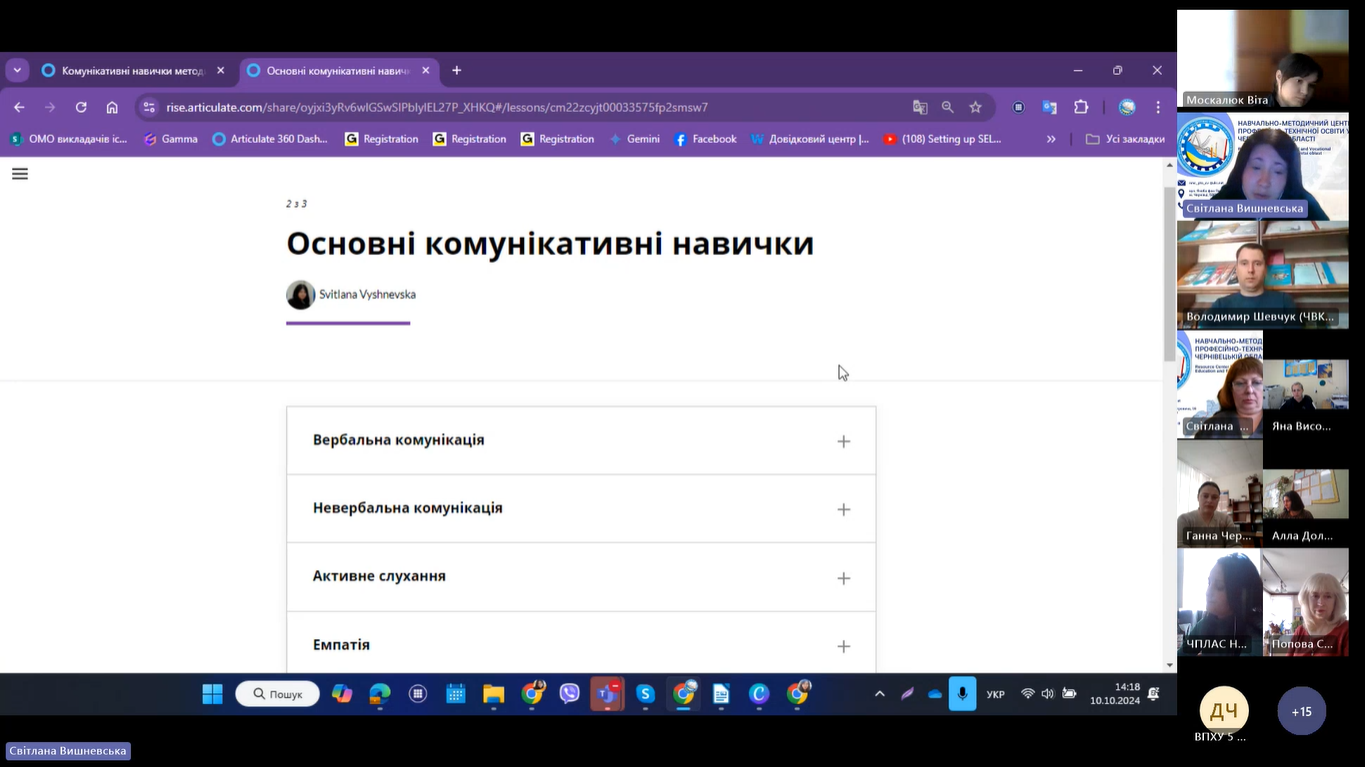Bookmark this page with the star icon
Viewport: 1365px width, 767px height.
[975, 107]
